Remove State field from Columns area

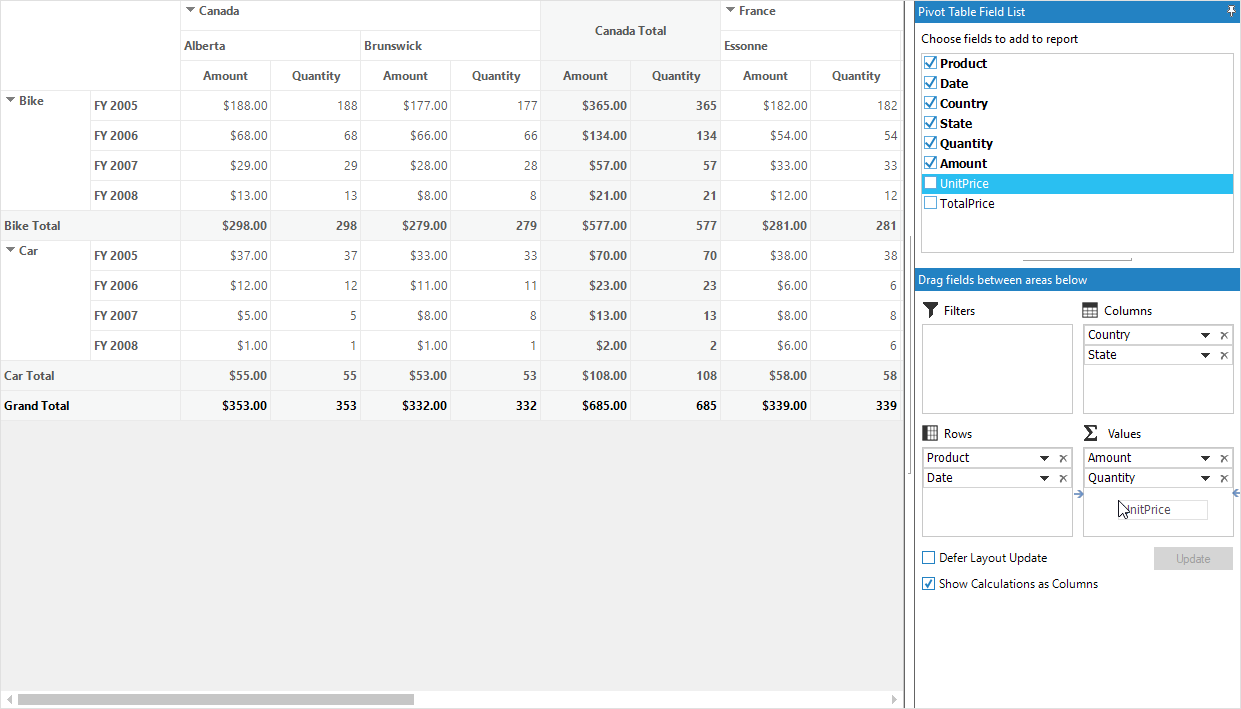click(1224, 355)
